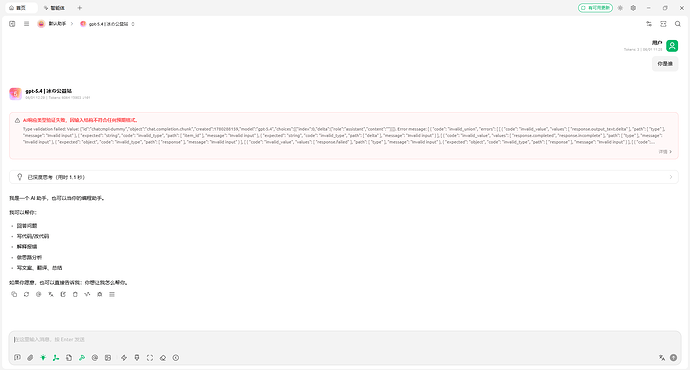Open the knowledge base document icon
Screen dimensions: 690x370
pyautogui.click(x=69, y=358)
